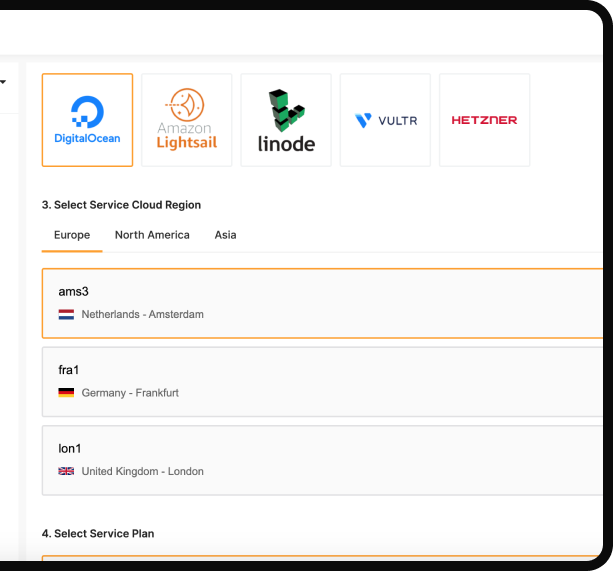Screen dimensions: 613x571
Task: Click the Netherlands - Amsterdam location text
Action: coord(142,314)
